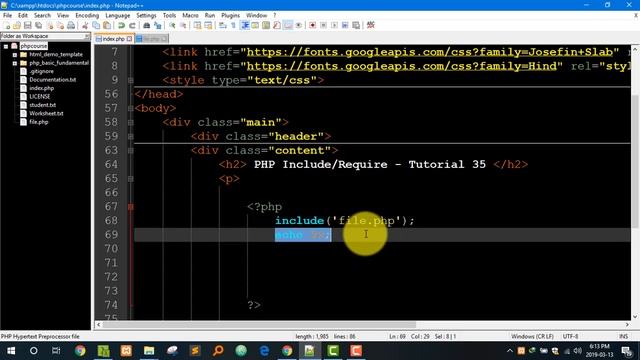The image size is (640, 360).
Task: Toggle INS mode in status bar
Action: click(623, 336)
